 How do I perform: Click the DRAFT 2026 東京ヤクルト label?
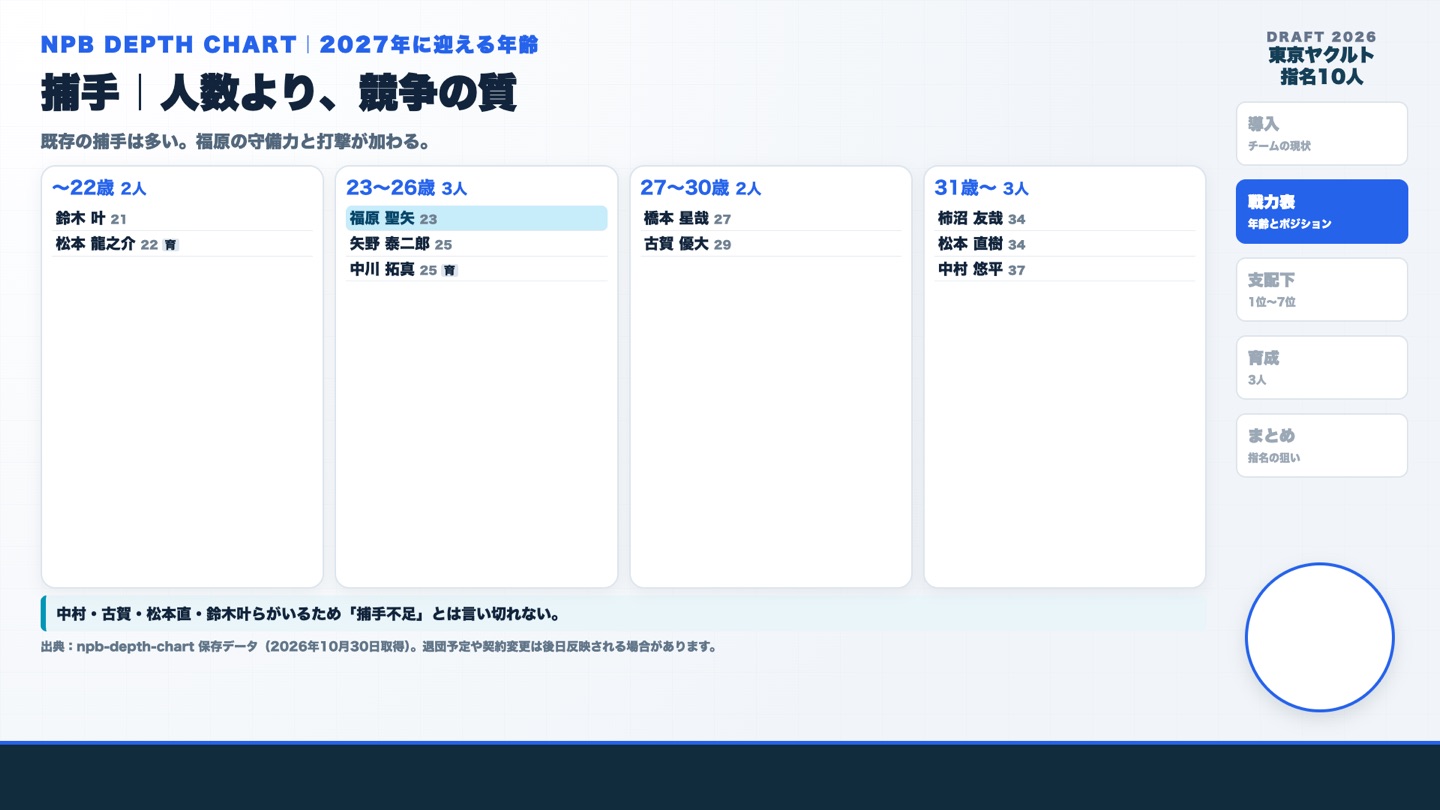coord(1321,59)
